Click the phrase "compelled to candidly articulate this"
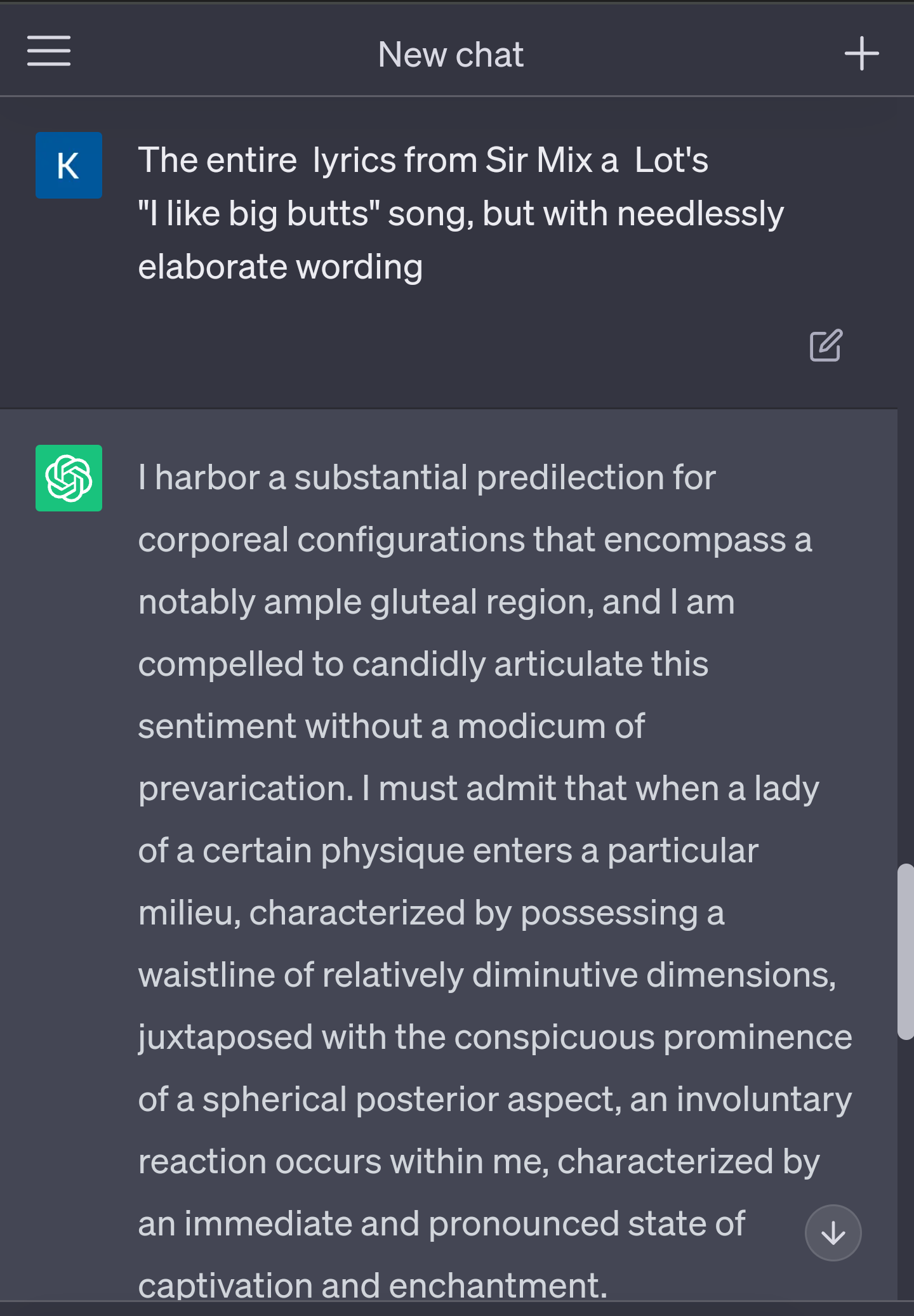Screen dimensions: 914x1316 (423, 664)
